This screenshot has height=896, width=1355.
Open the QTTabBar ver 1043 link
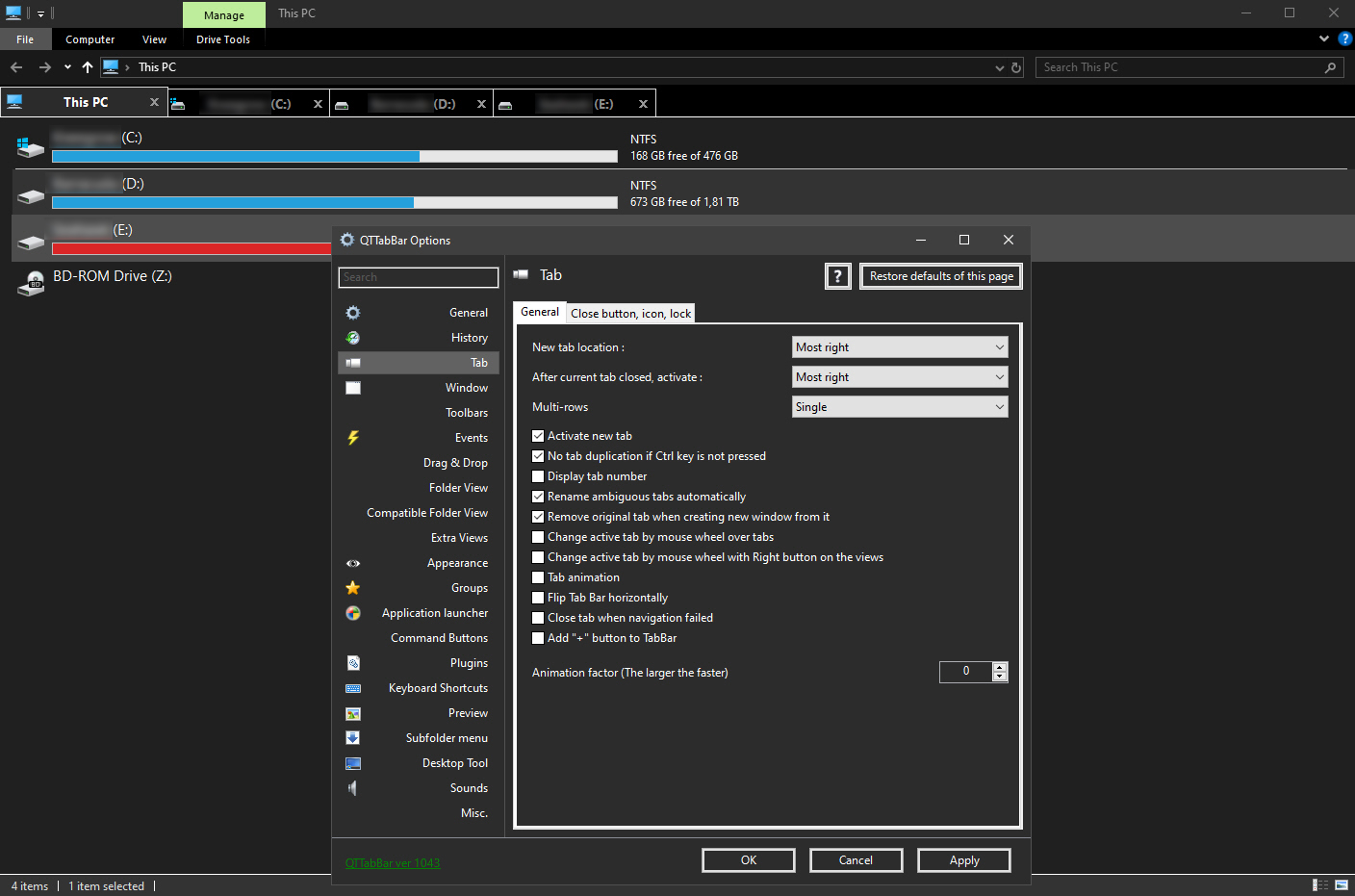coord(393,863)
